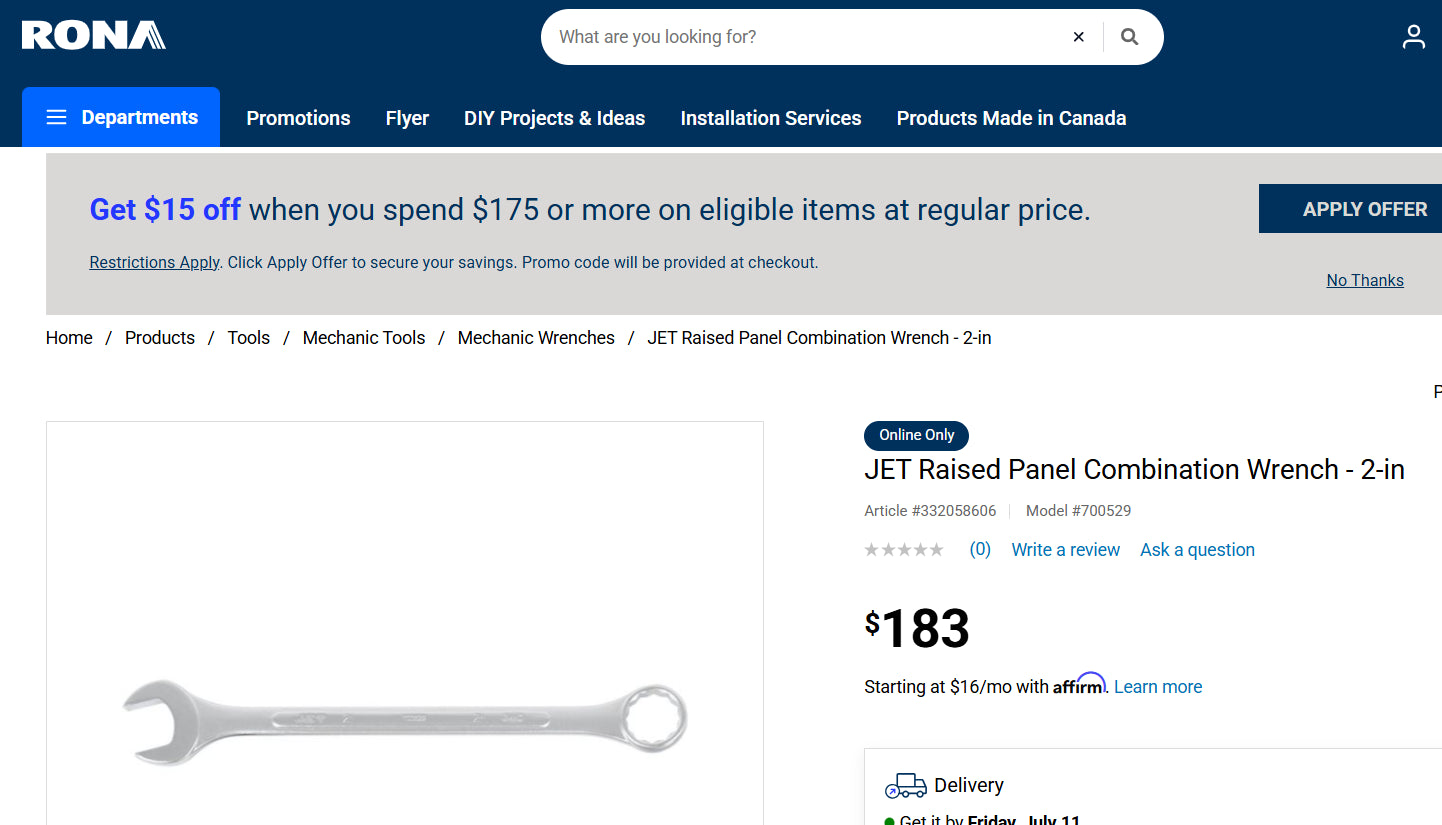
Task: Open the Departments menu
Action: click(121, 117)
